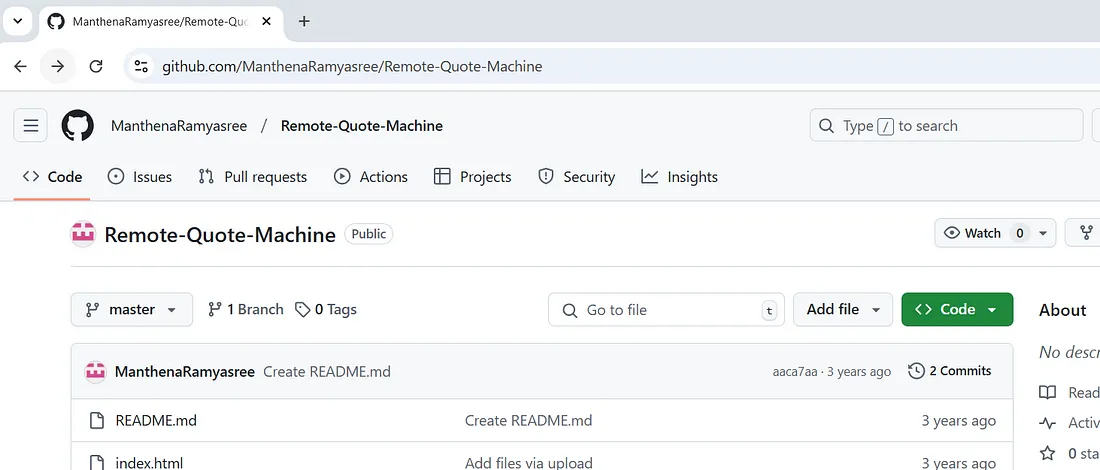Open a new browser tab

[304, 21]
